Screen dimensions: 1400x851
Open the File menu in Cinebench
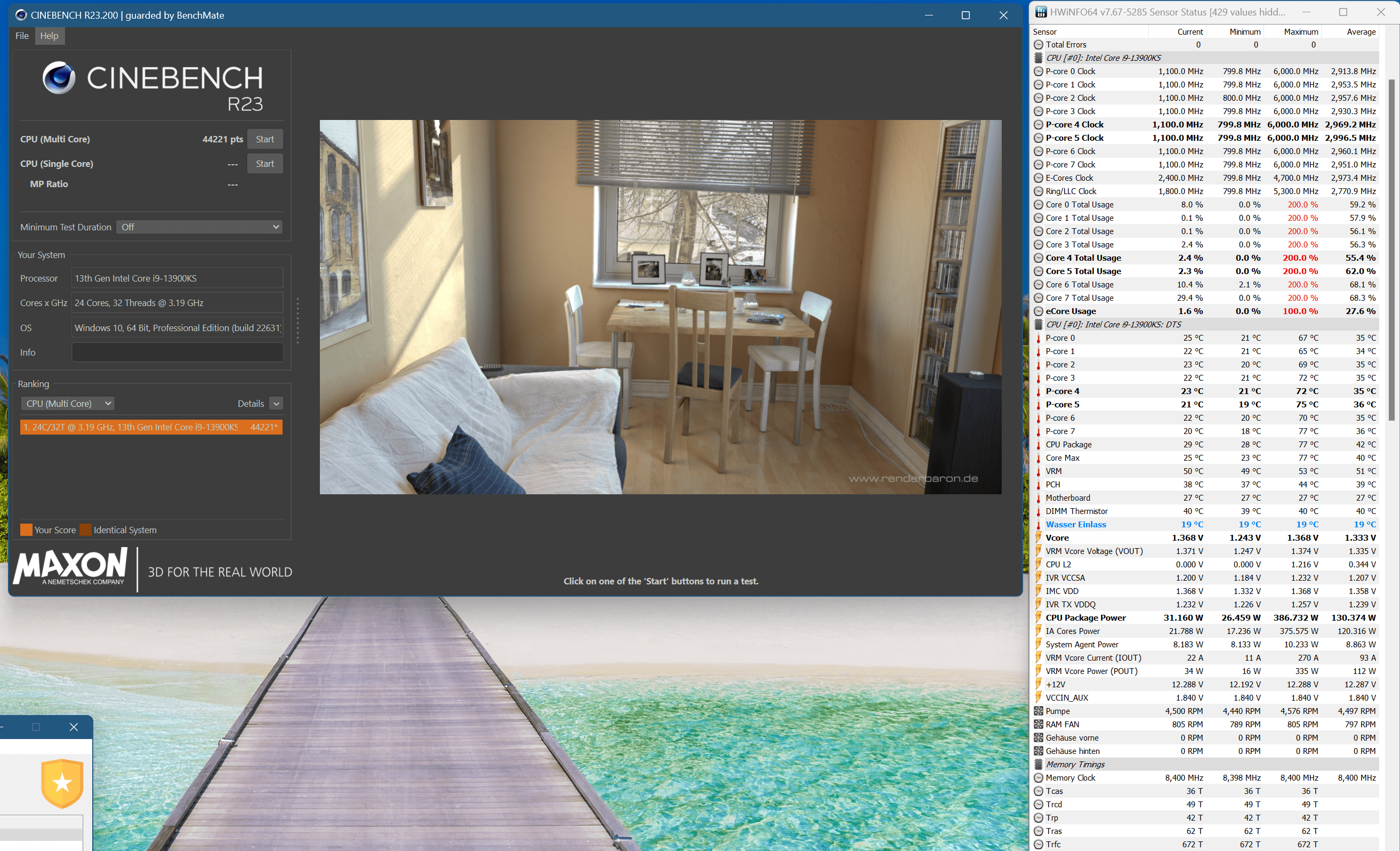tap(21, 36)
